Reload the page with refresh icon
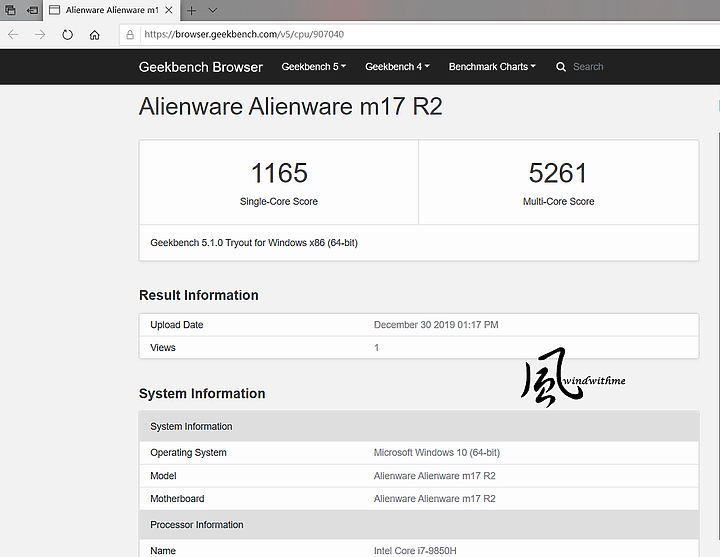The width and height of the screenshot is (720, 557). 68,34
